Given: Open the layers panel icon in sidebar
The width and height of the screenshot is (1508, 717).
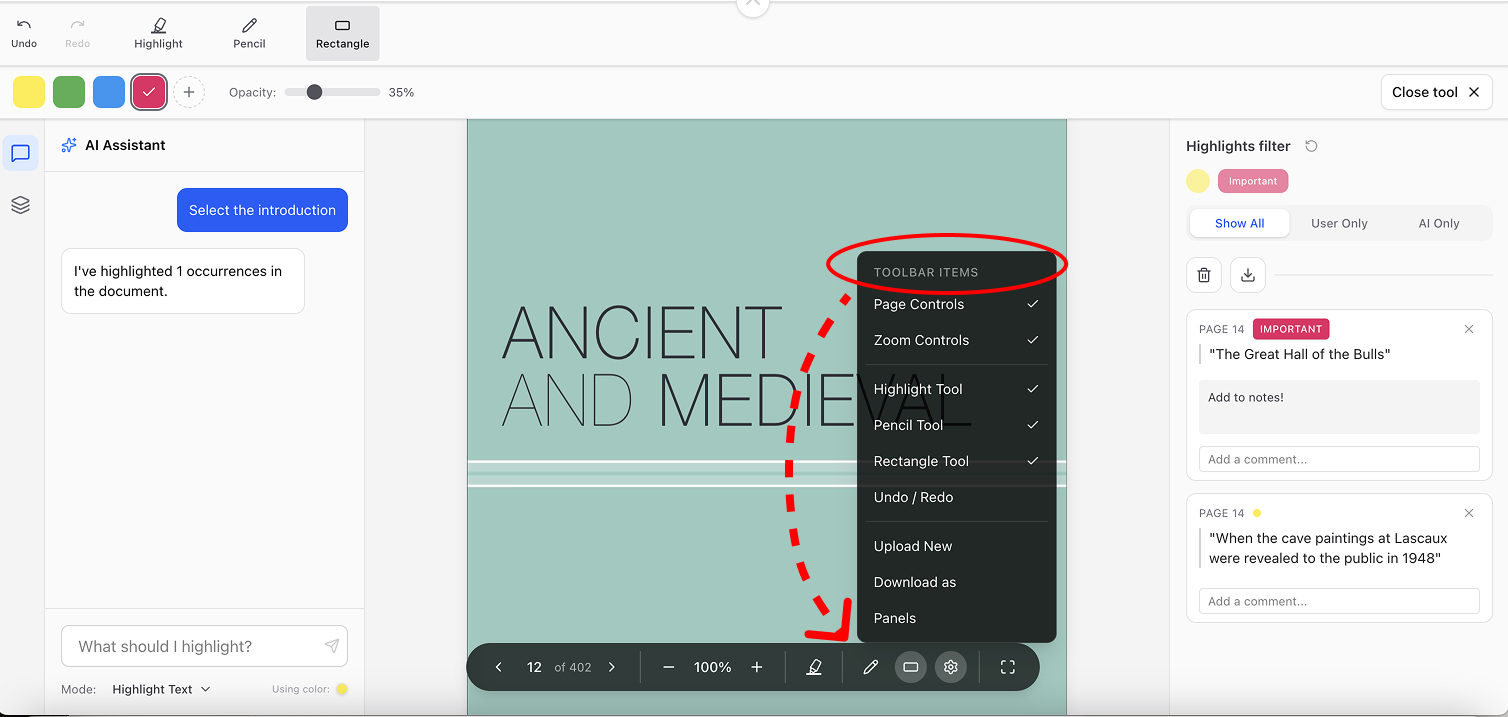Looking at the screenshot, I should pyautogui.click(x=21, y=205).
